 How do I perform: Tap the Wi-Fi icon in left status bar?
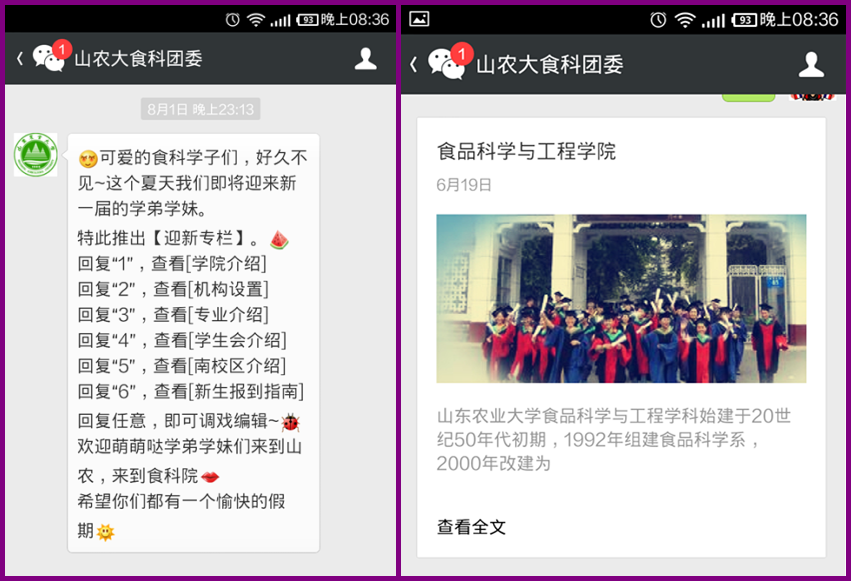click(256, 19)
